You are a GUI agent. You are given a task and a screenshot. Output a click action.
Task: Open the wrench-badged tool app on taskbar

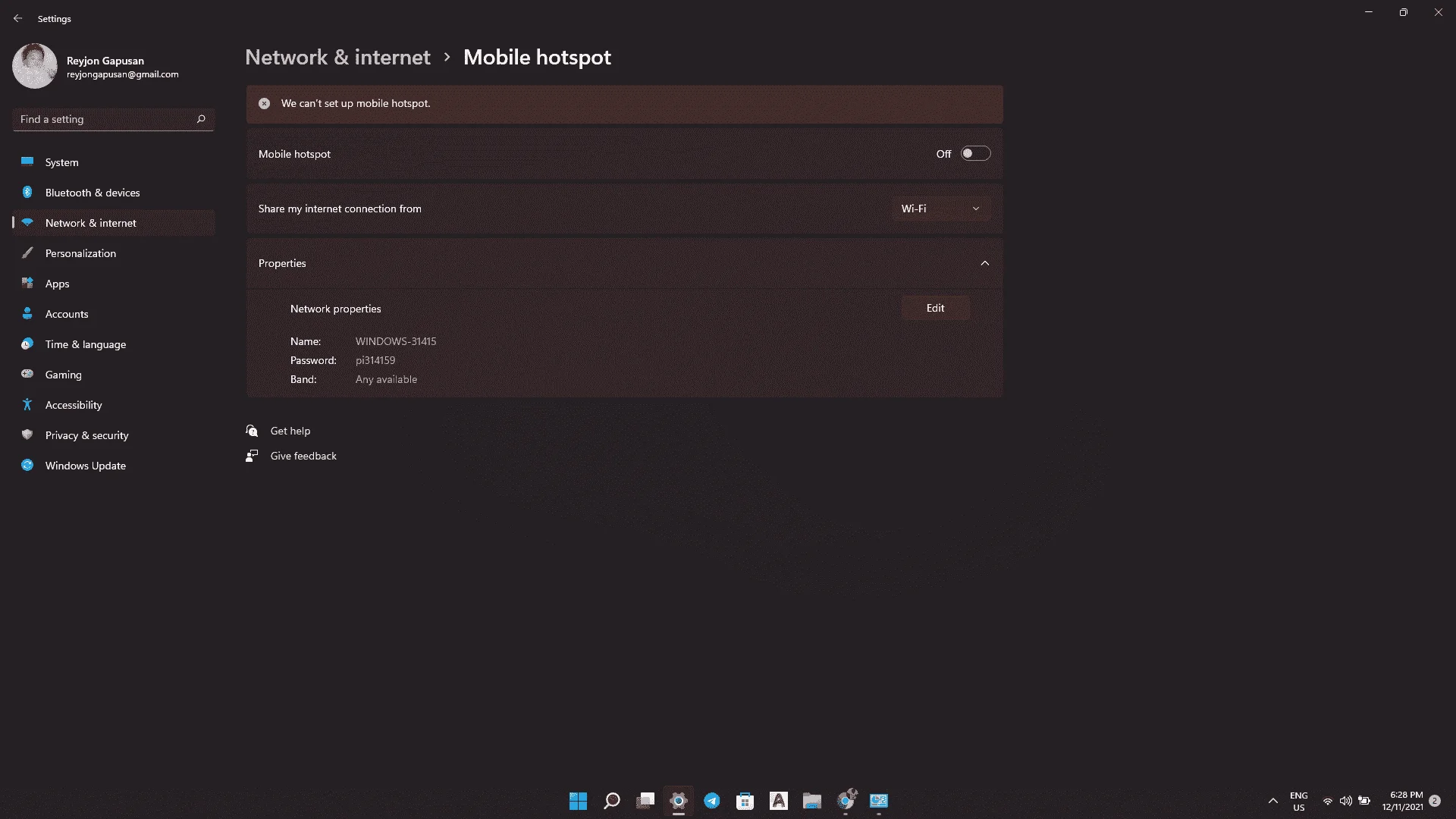pyautogui.click(x=846, y=801)
